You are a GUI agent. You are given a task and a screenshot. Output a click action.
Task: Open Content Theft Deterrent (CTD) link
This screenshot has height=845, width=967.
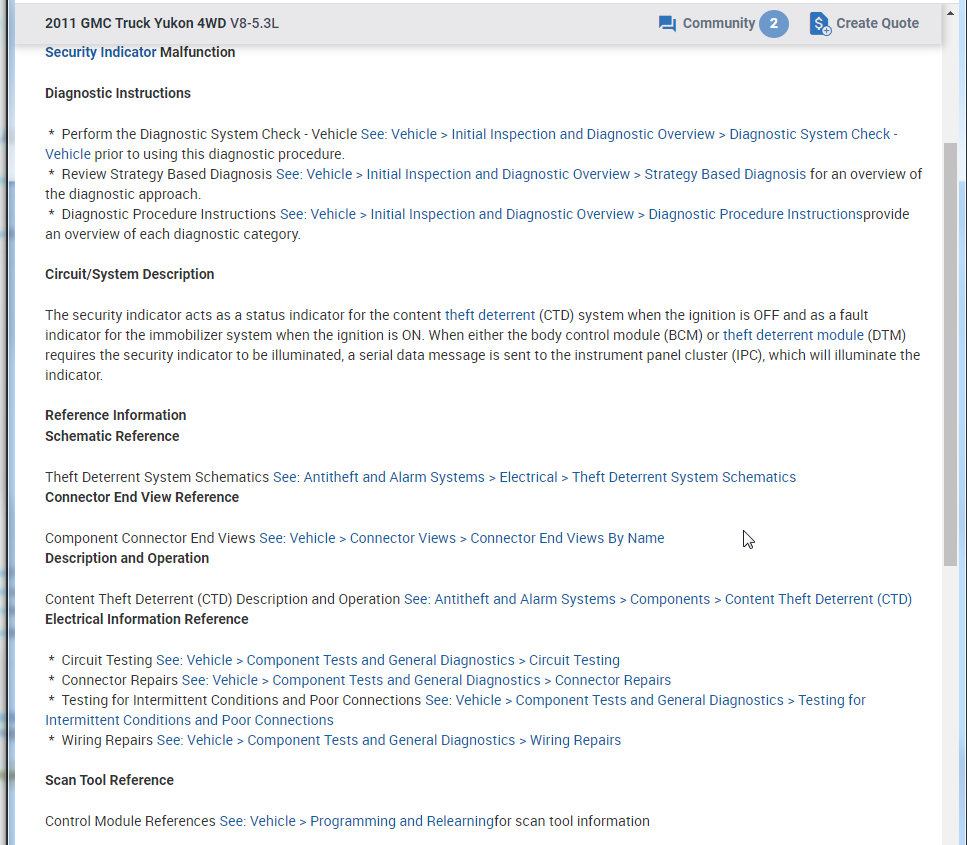point(818,600)
